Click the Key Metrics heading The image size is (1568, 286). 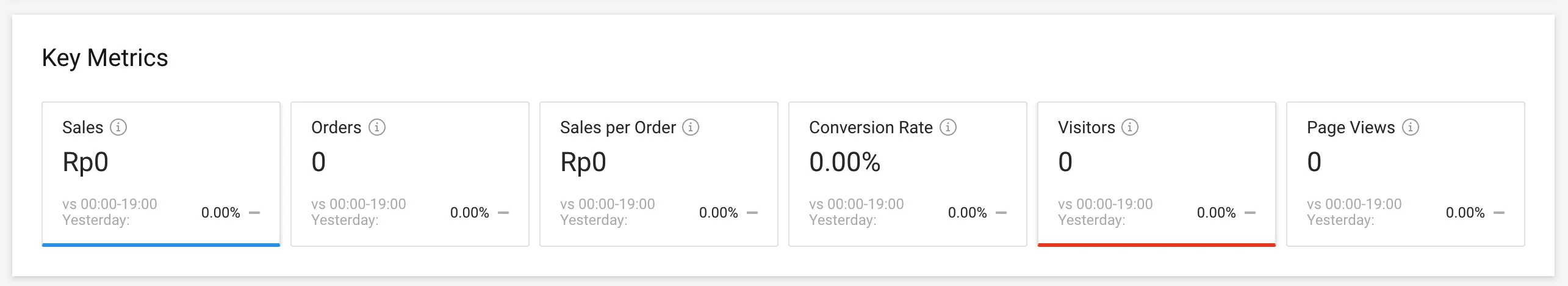105,58
